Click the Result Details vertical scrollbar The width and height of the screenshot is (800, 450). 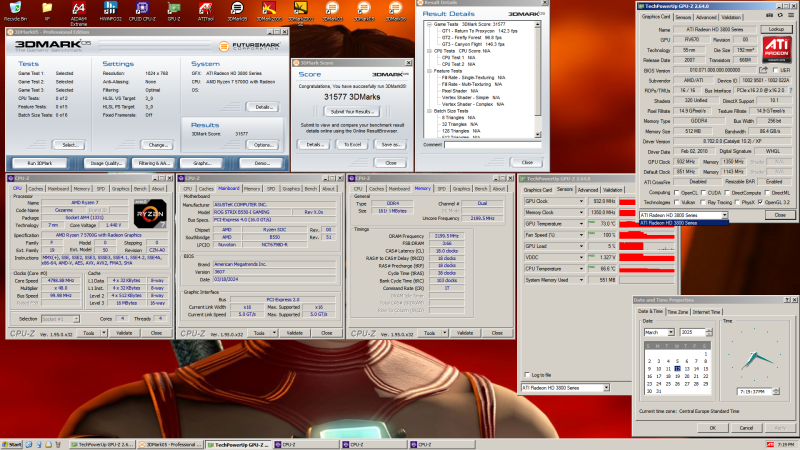coord(538,80)
